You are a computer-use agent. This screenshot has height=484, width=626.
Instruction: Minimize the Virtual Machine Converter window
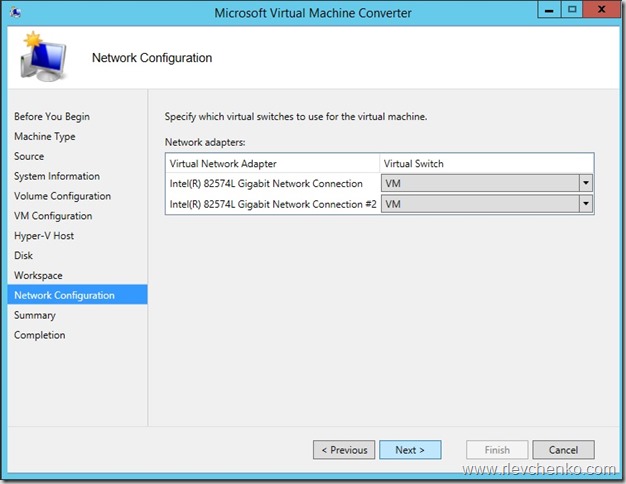point(549,10)
